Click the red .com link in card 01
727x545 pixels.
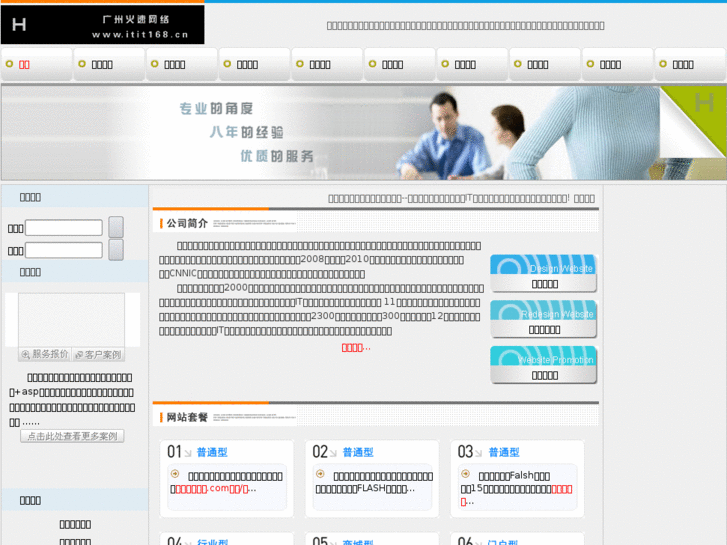click(x=212, y=488)
